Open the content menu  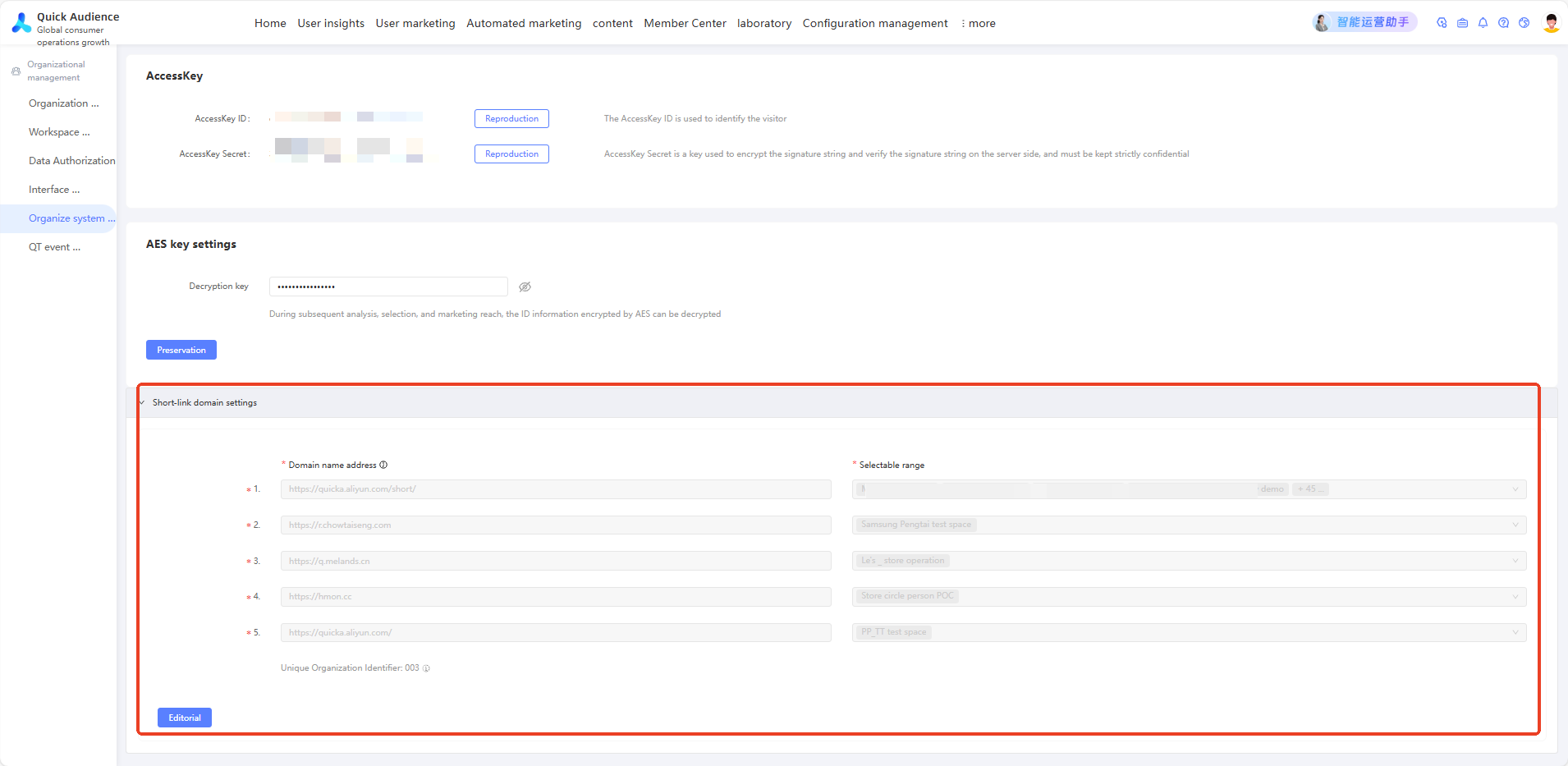(612, 23)
